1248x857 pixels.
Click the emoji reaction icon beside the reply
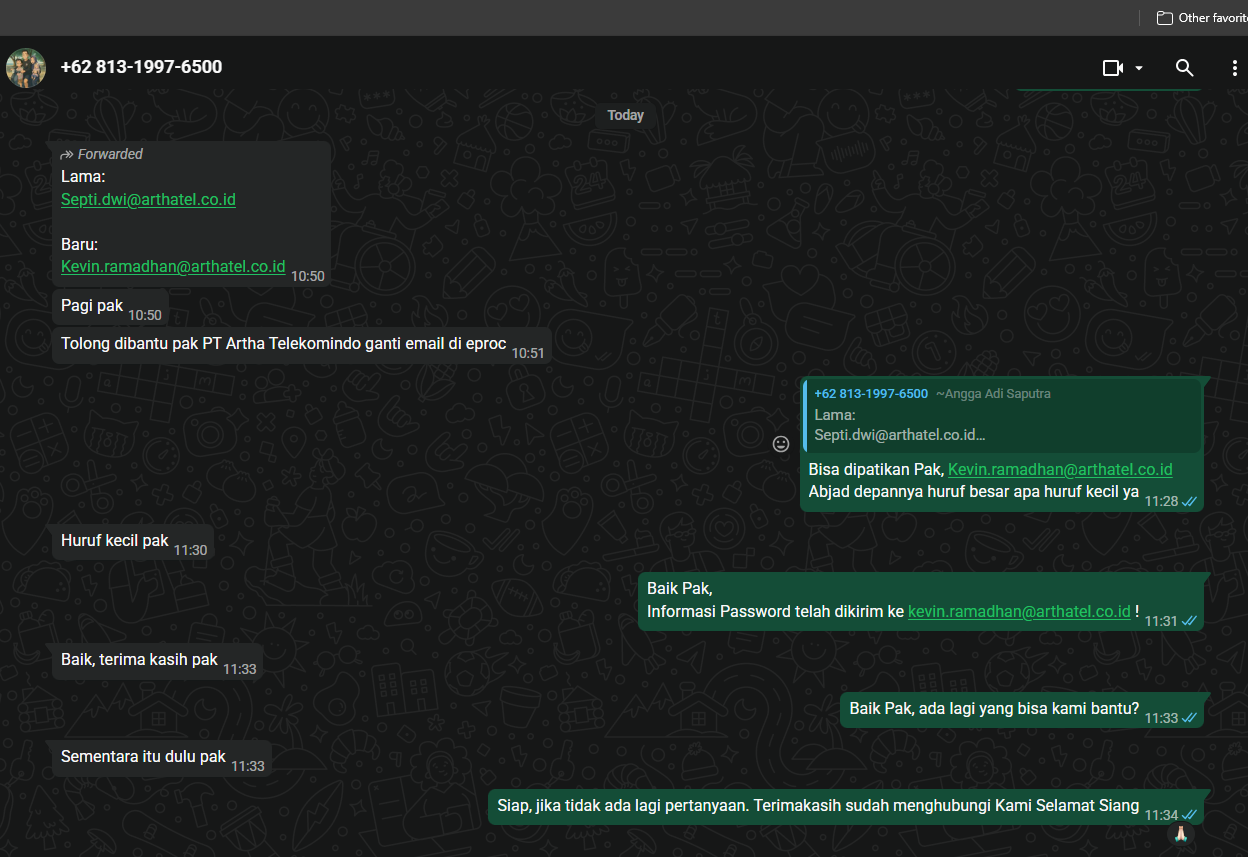[x=781, y=444]
